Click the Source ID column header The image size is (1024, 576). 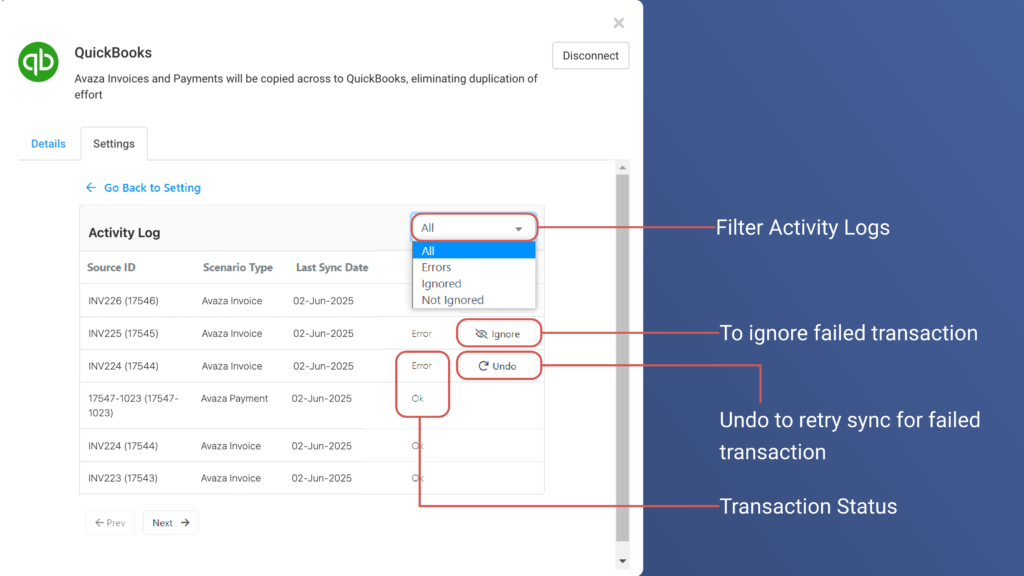coord(111,268)
